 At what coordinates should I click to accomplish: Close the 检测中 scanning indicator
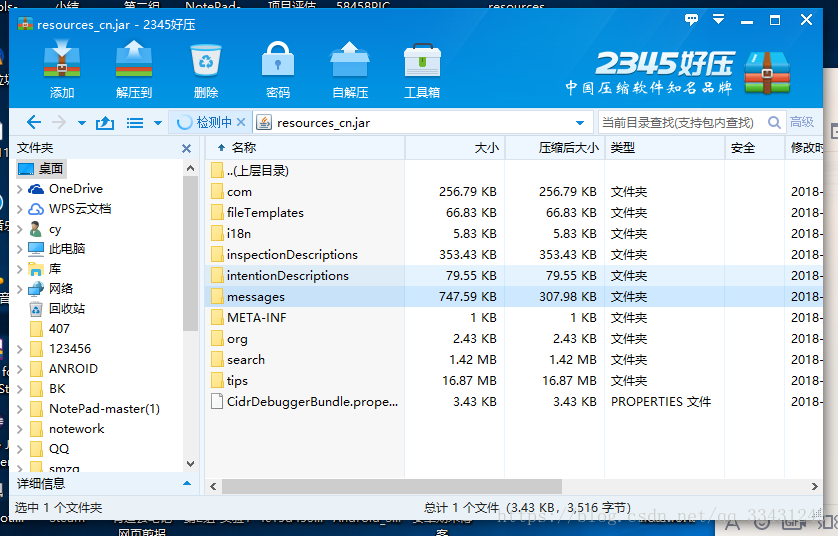point(241,122)
